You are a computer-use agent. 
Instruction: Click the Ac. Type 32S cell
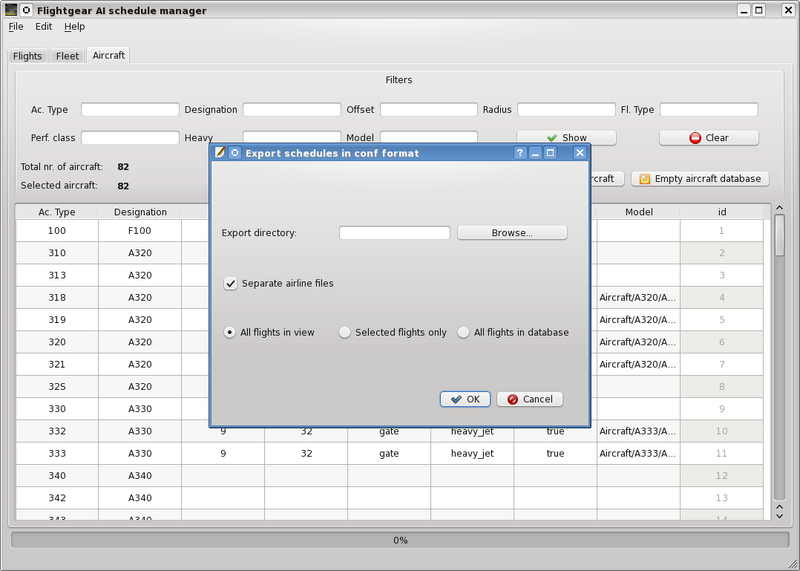click(x=57, y=387)
